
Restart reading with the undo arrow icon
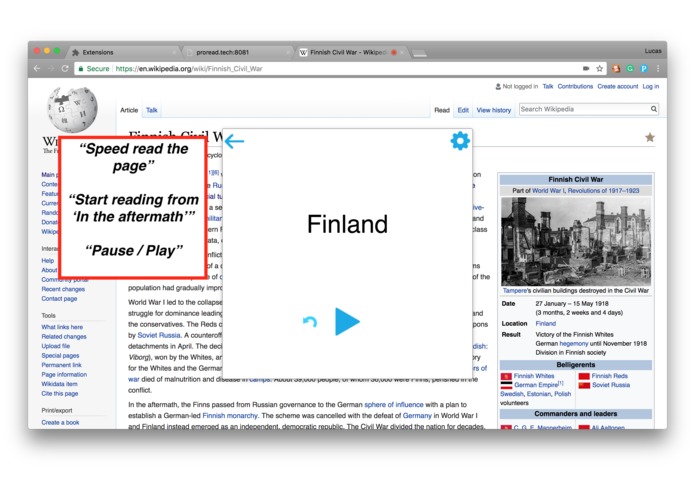310,322
